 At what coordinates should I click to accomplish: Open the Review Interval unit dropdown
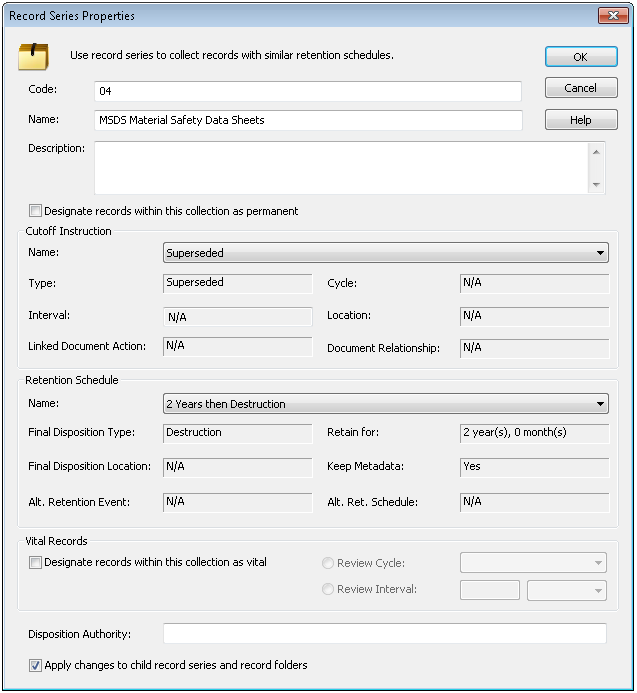[567, 590]
